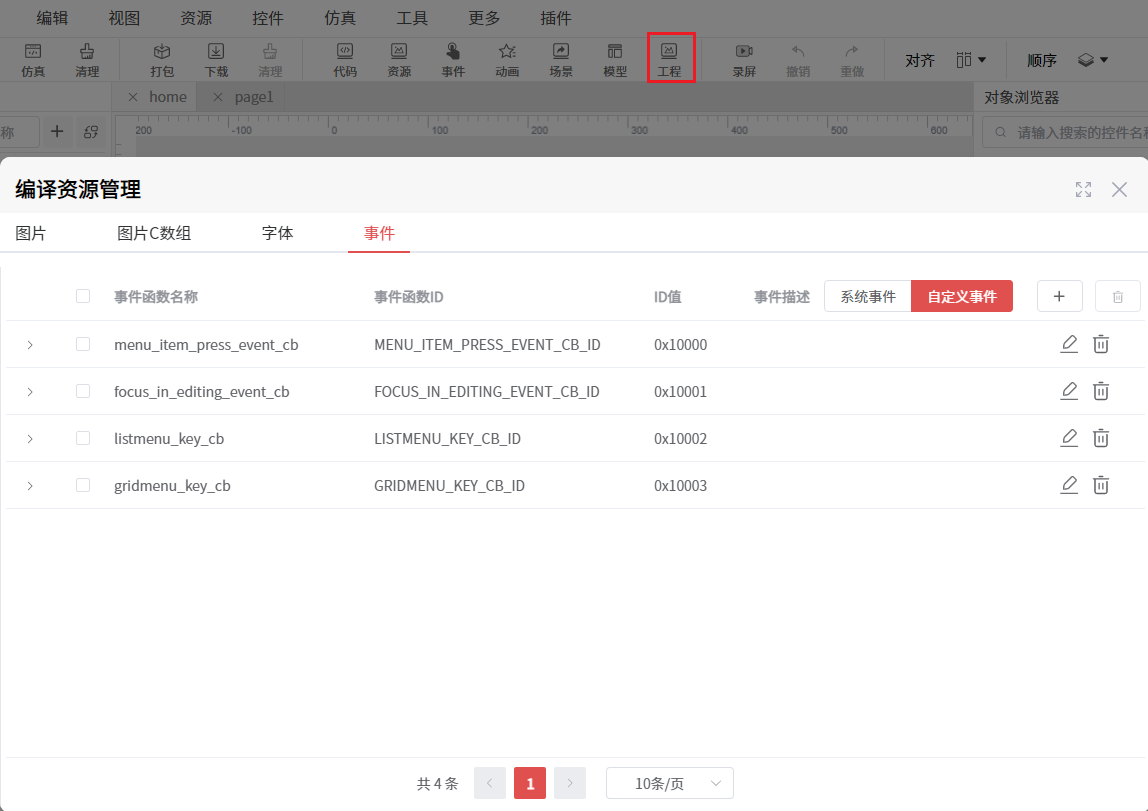Start 录屏 screen recording
The width and height of the screenshot is (1148, 811).
(x=743, y=59)
